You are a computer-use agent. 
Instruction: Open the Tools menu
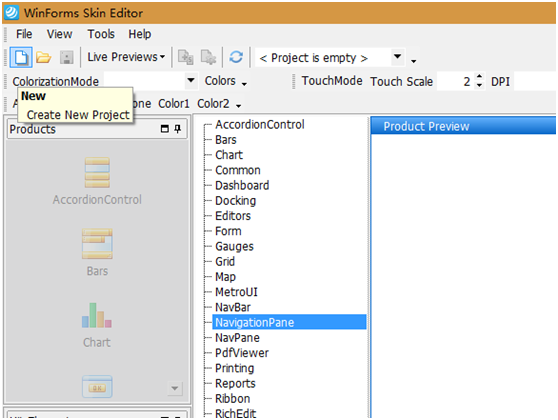pyautogui.click(x=101, y=34)
